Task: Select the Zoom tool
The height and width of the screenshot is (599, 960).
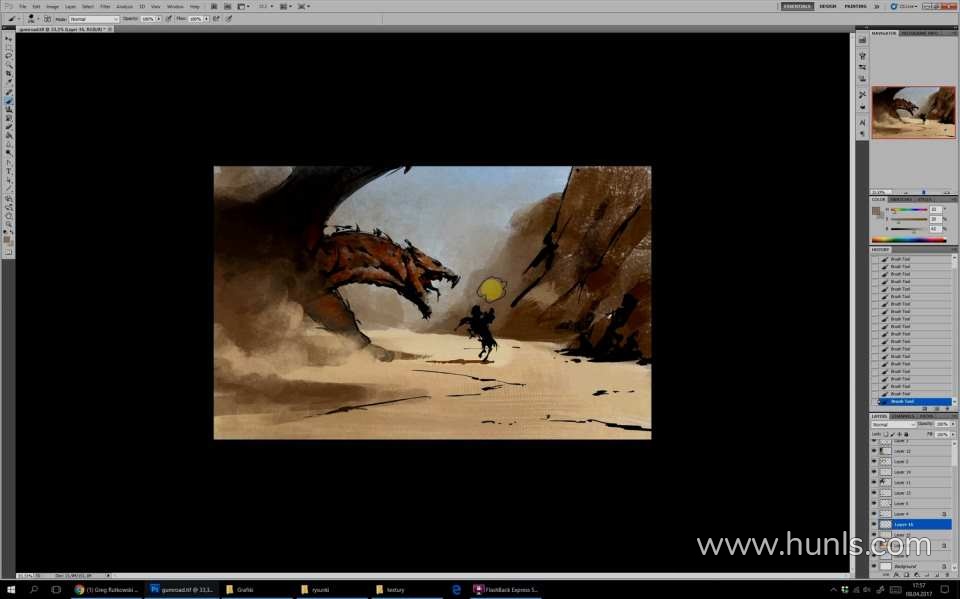Action: (x=9, y=224)
